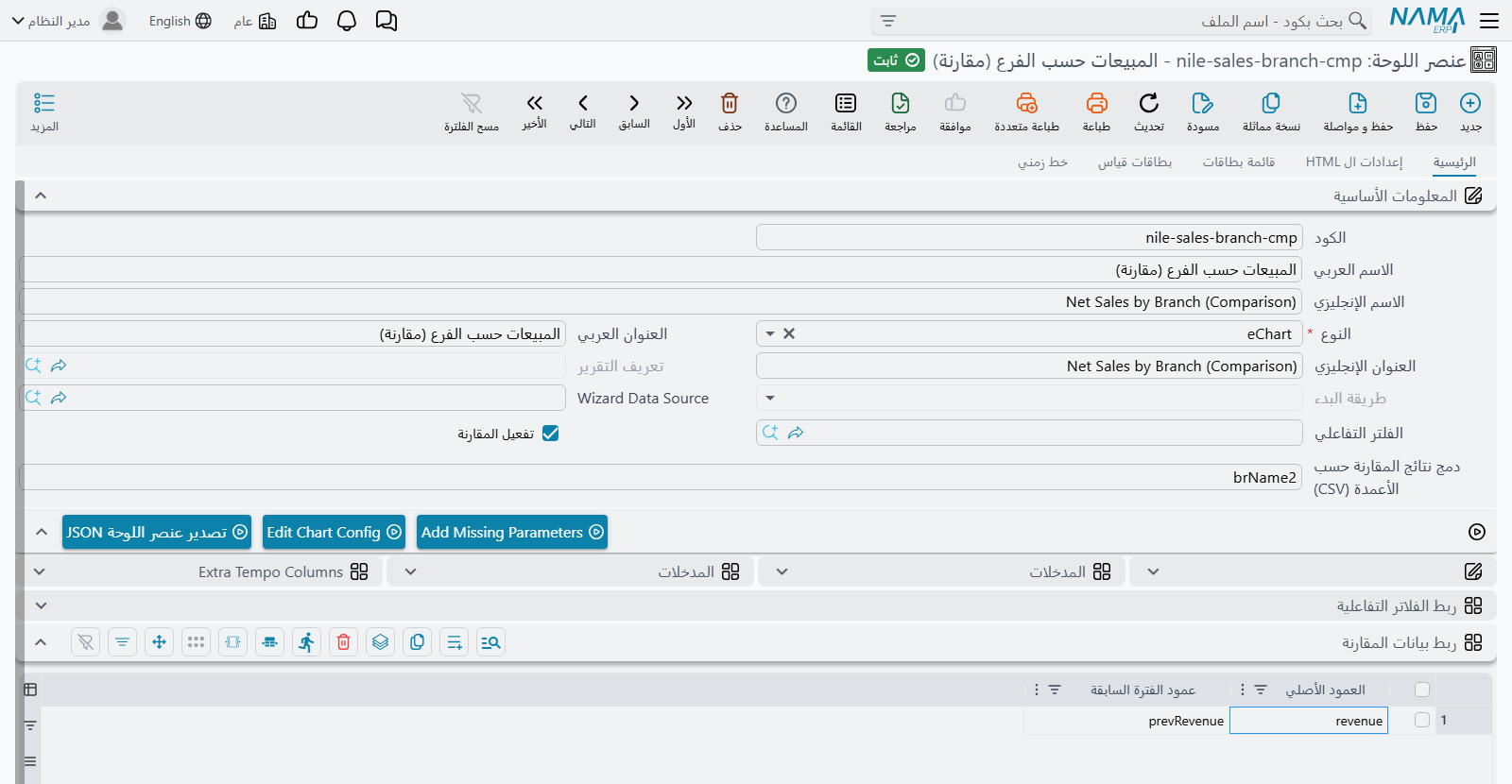The image size is (1512, 784).
Task: Open the النوع eChart dropdown arrow
Action: [770, 334]
